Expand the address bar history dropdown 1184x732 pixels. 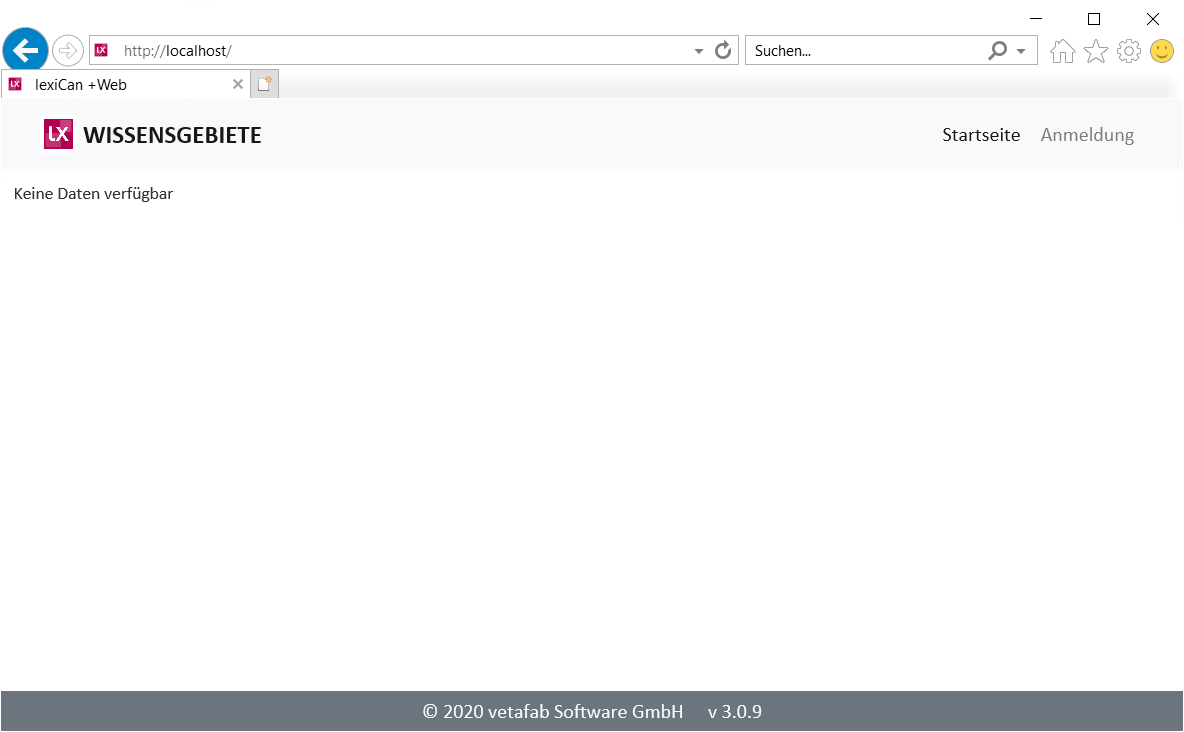click(x=699, y=51)
